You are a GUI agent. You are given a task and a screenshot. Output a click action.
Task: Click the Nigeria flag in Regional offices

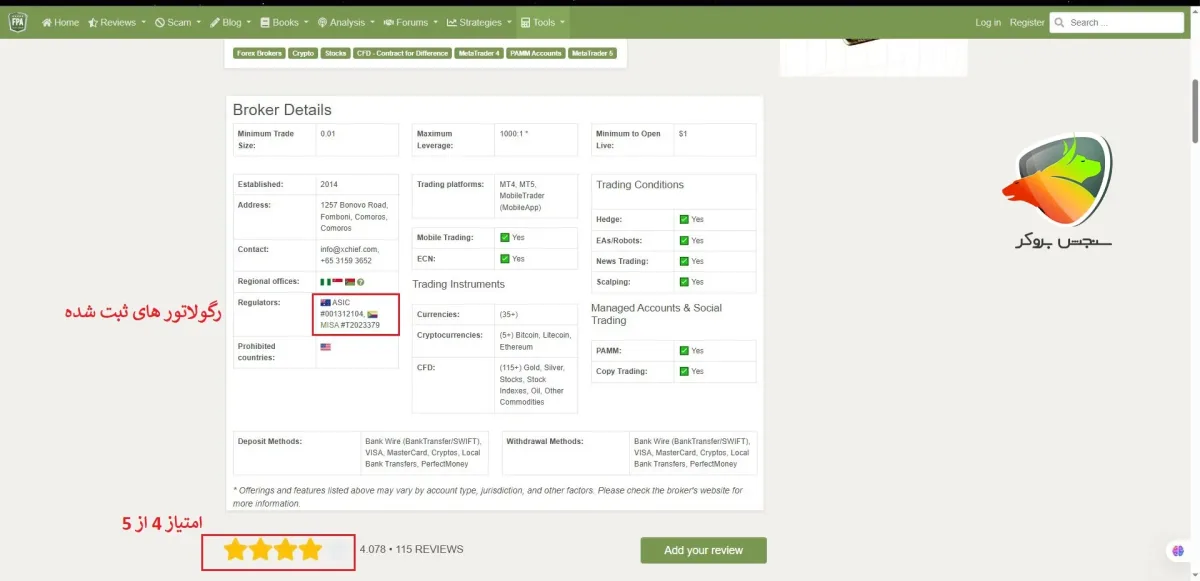[x=325, y=282]
